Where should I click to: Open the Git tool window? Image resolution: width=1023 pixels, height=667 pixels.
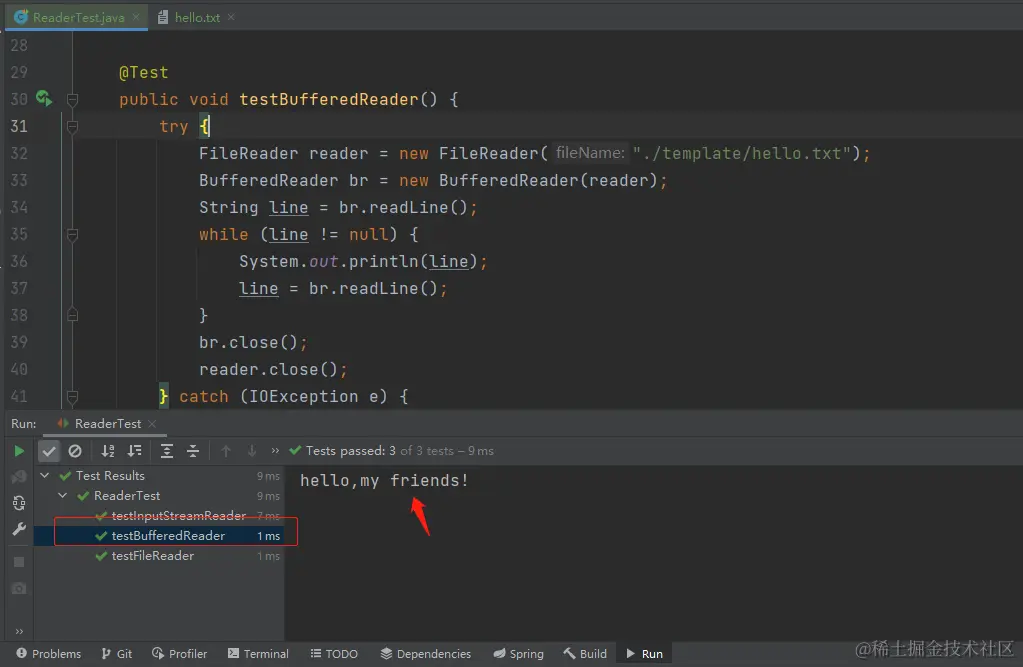tap(117, 653)
